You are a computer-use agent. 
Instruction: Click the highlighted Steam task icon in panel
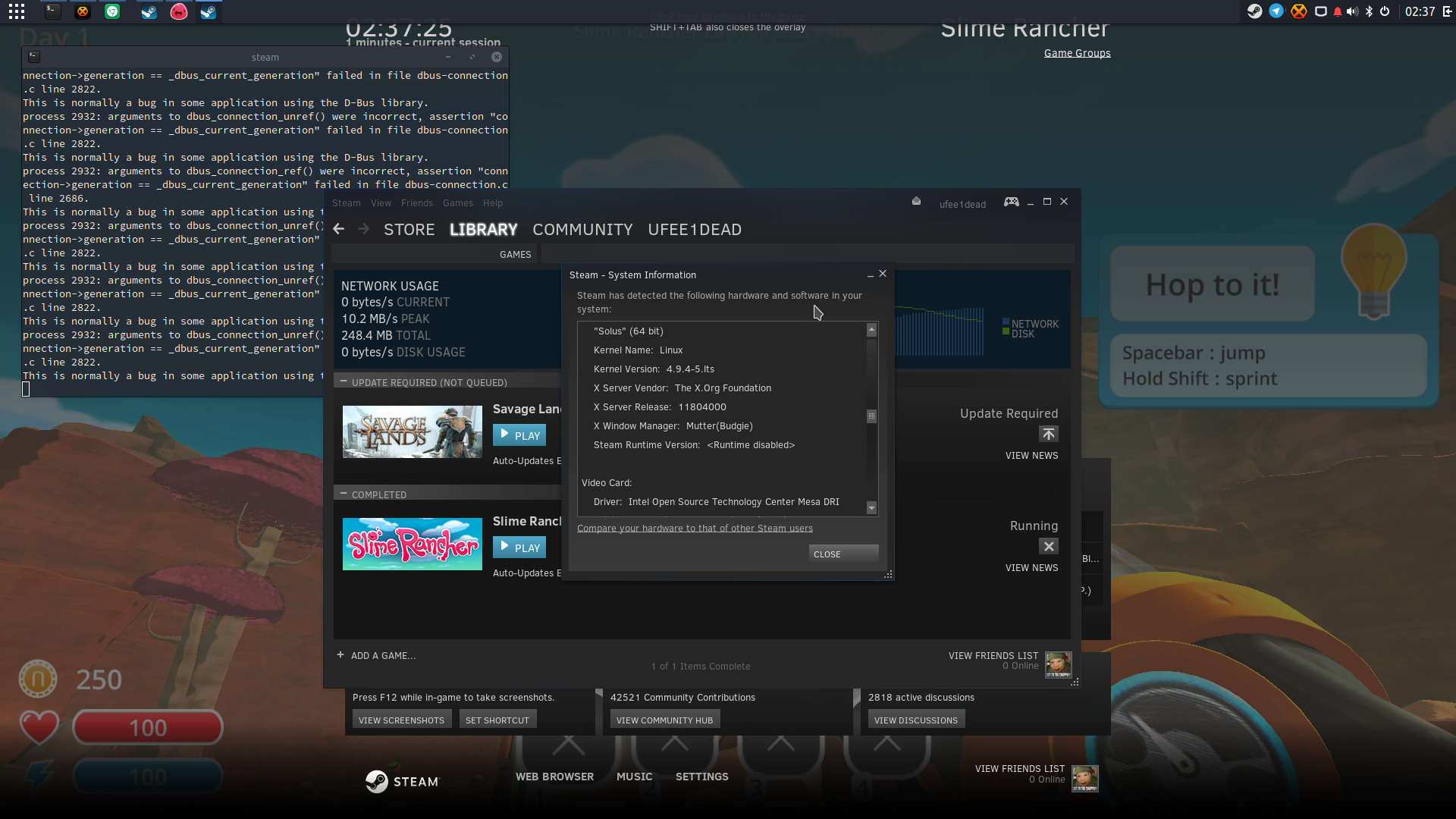pos(208,11)
